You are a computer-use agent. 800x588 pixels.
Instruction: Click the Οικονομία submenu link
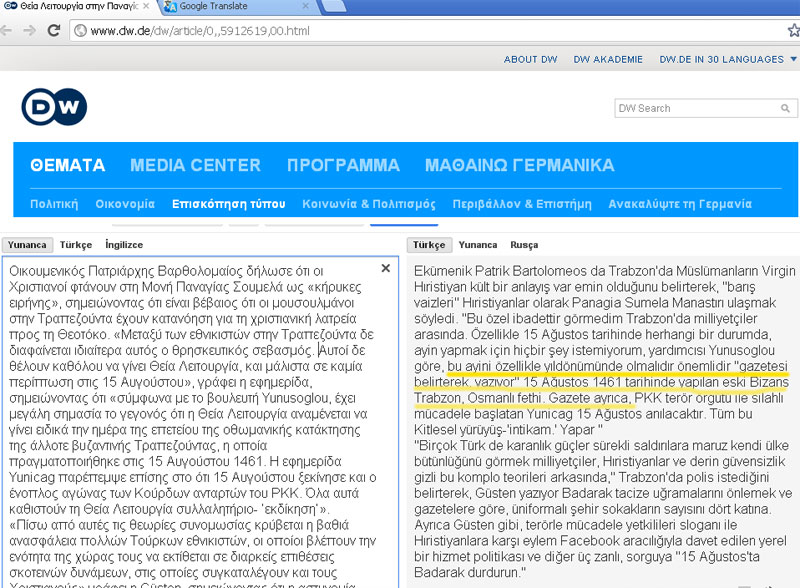[125, 204]
